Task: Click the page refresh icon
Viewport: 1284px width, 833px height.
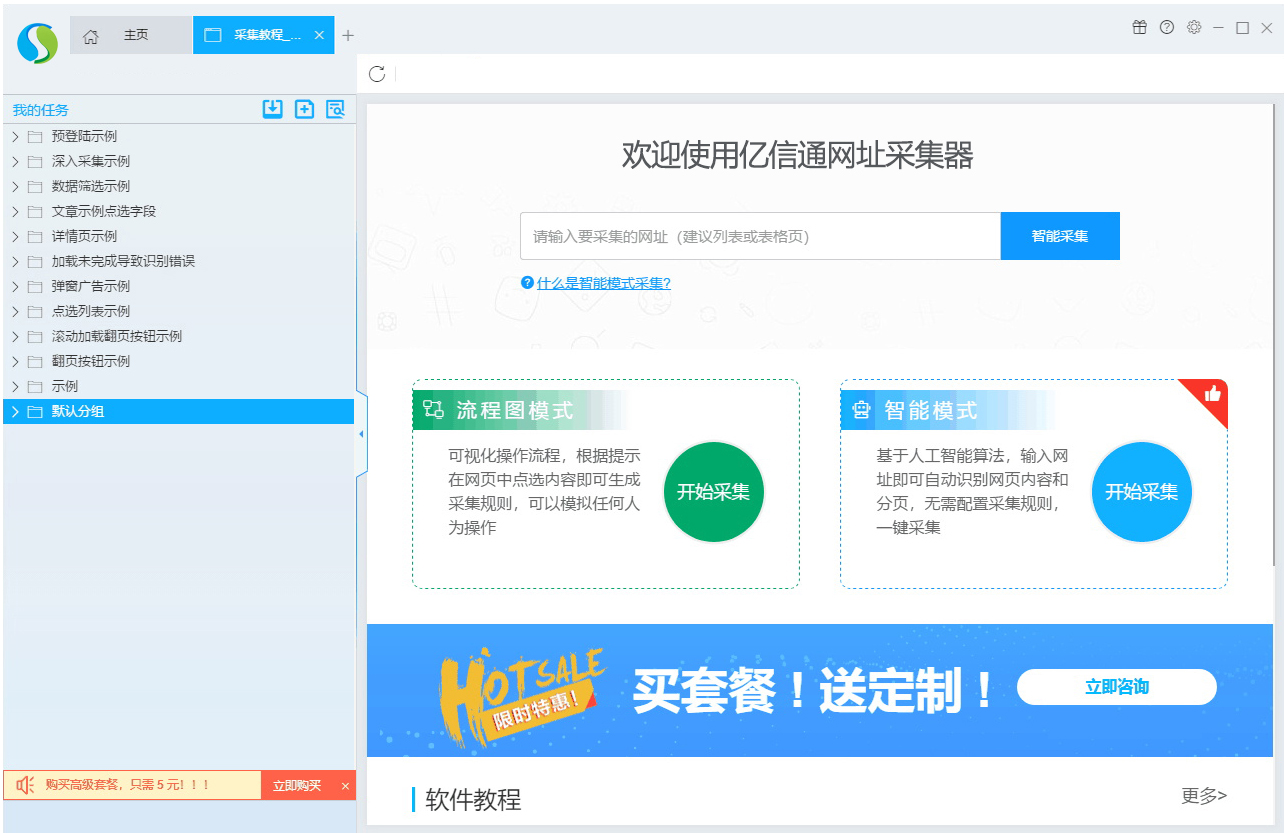Action: 377,74
